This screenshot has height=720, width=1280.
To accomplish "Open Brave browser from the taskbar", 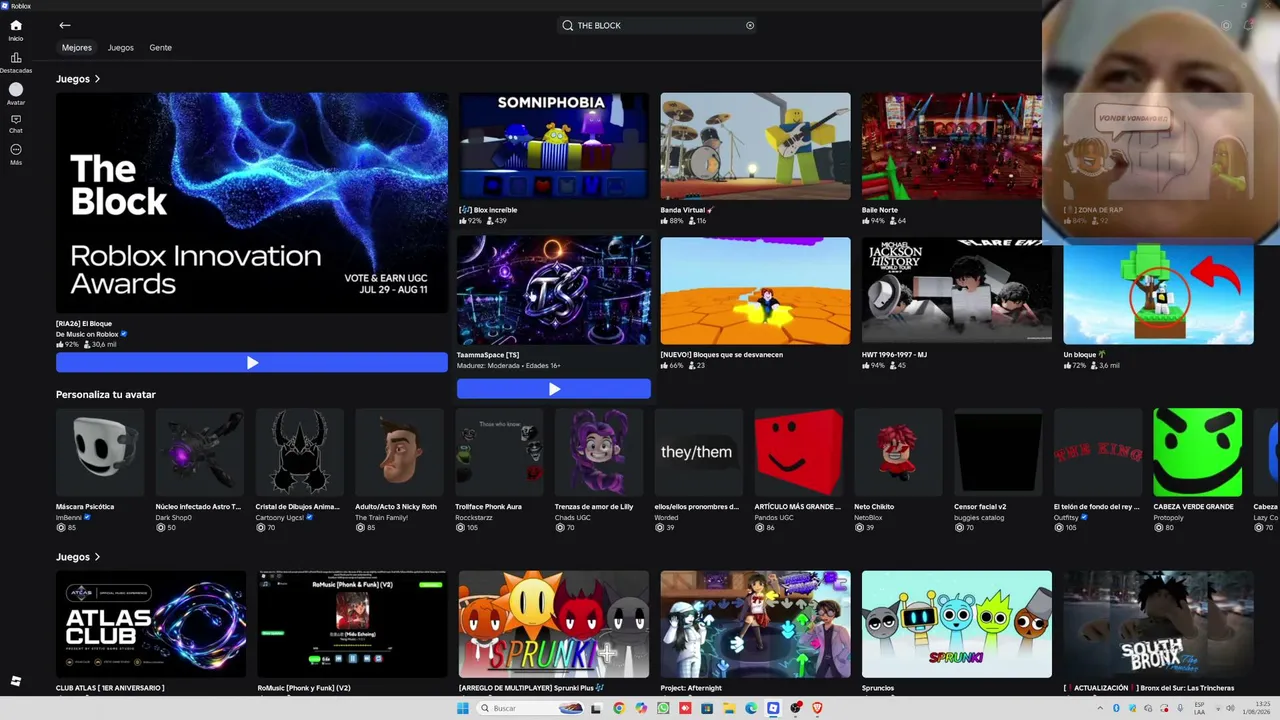I will [817, 708].
